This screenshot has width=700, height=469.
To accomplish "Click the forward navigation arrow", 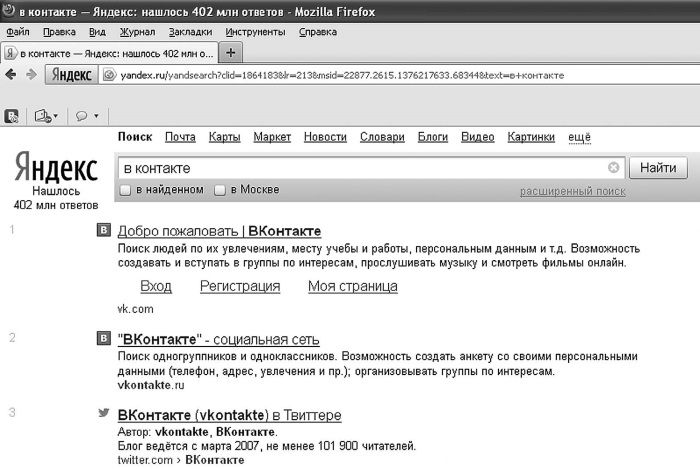I will click(31, 75).
